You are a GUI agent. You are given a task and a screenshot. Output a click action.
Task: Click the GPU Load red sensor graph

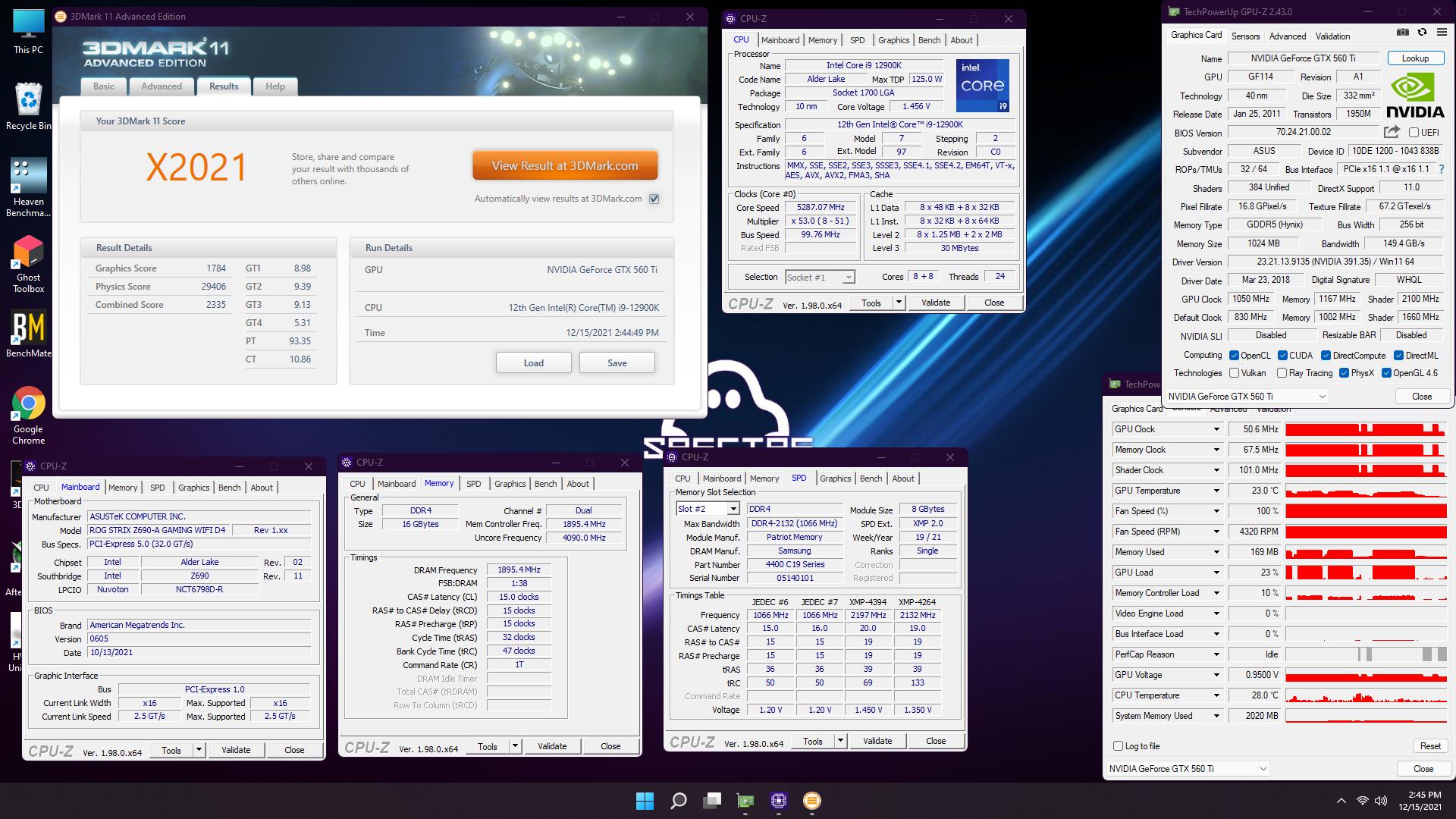click(x=1366, y=573)
